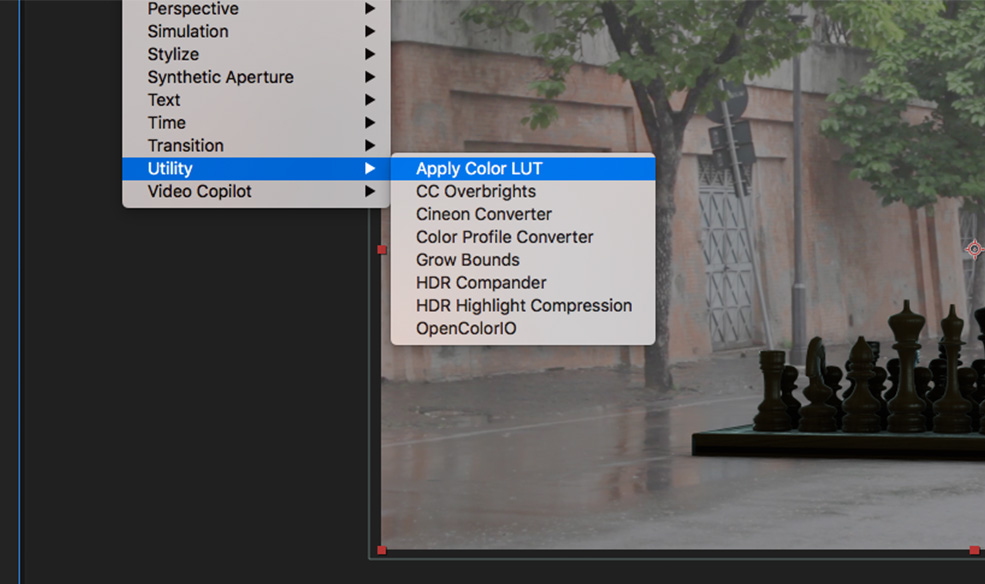Choose Color Profile Converter effect
Screen dimensions: 985x584
tap(523, 237)
